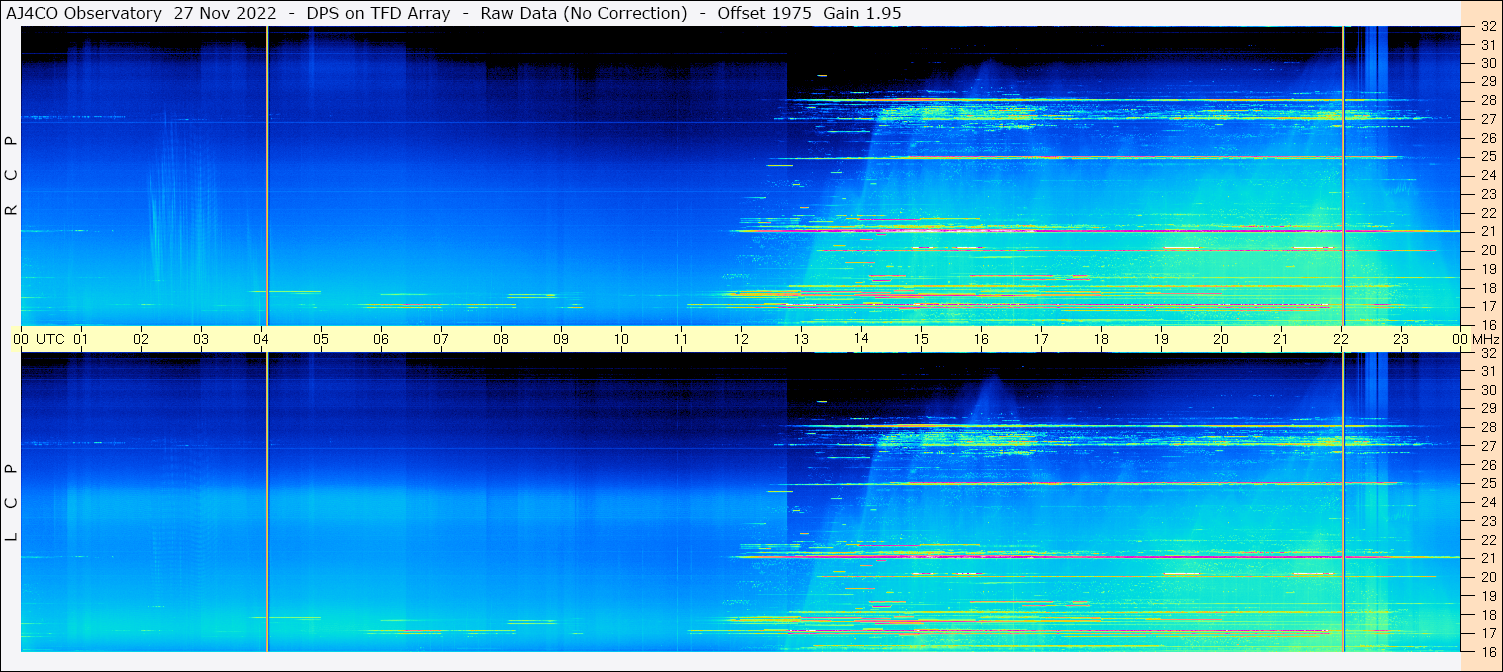This screenshot has height=672, width=1503.
Task: Click the 18 UTC label on time axis
Action: click(1101, 339)
